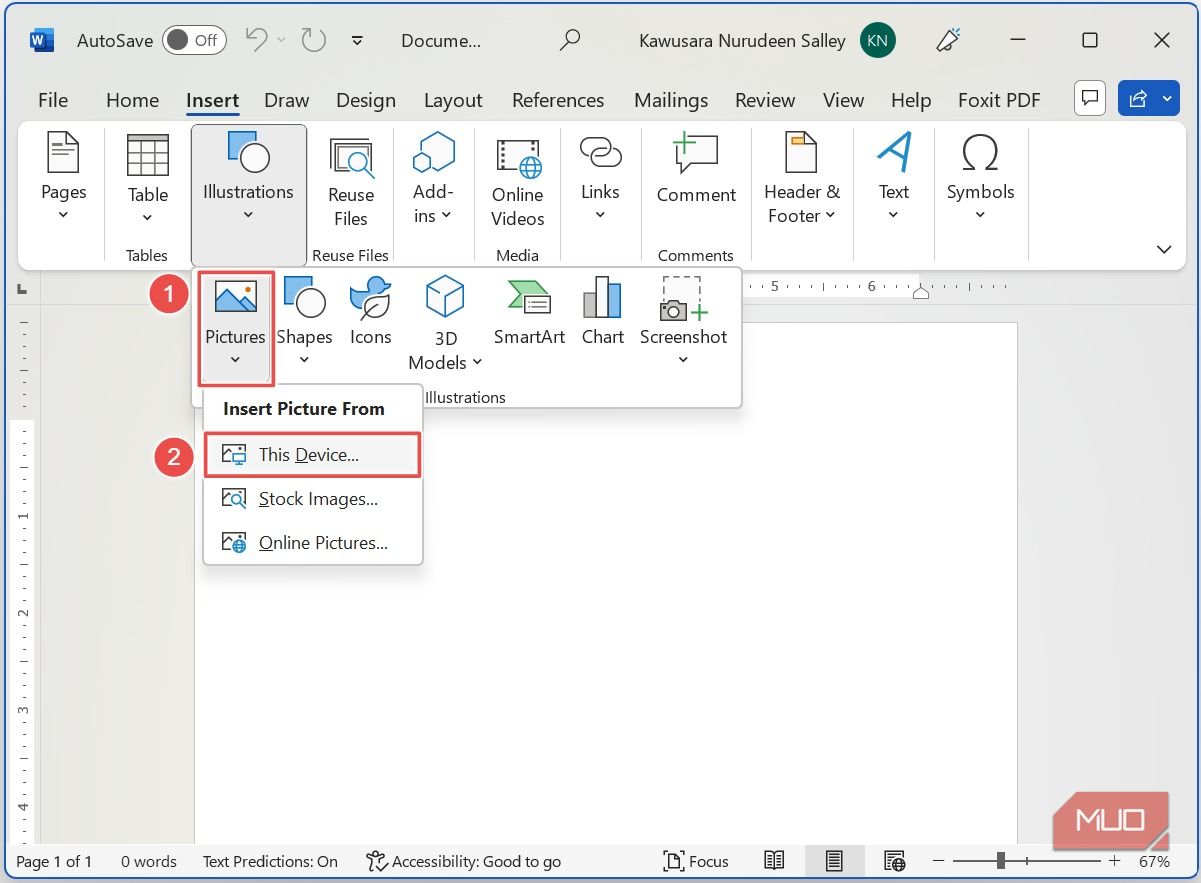
Task: Expand the Pictures dropdown chevron
Action: point(234,362)
